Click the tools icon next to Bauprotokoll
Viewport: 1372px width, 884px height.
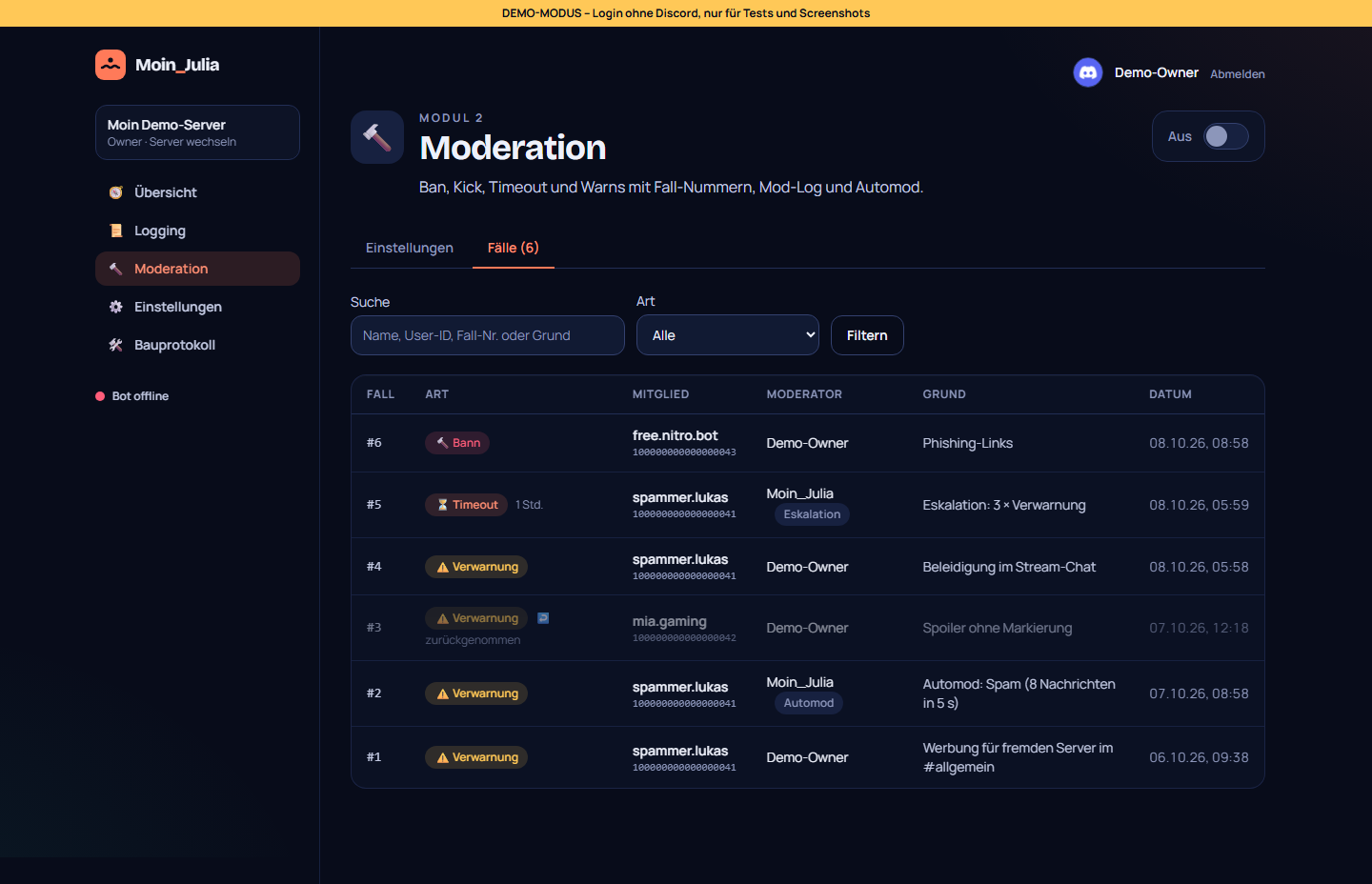tap(116, 345)
